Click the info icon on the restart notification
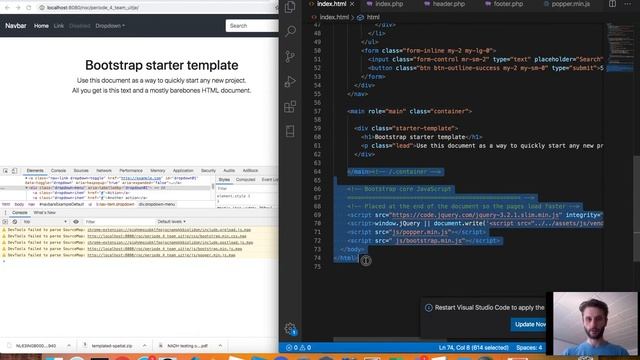Image resolution: width=640 pixels, height=360 pixels. pos(429,308)
